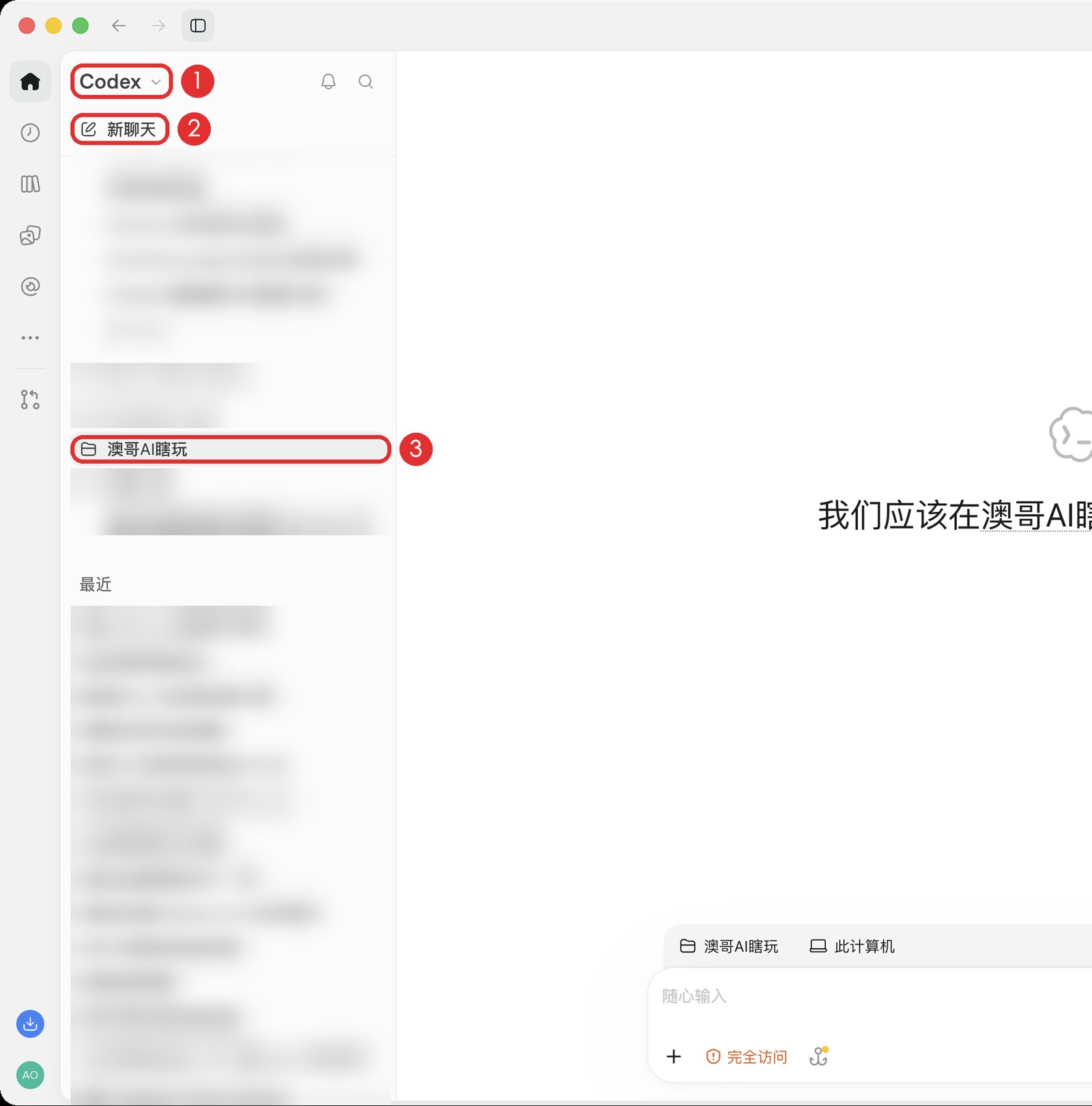Open the 完全访问 permission selector
1092x1106 pixels.
coord(747,1057)
